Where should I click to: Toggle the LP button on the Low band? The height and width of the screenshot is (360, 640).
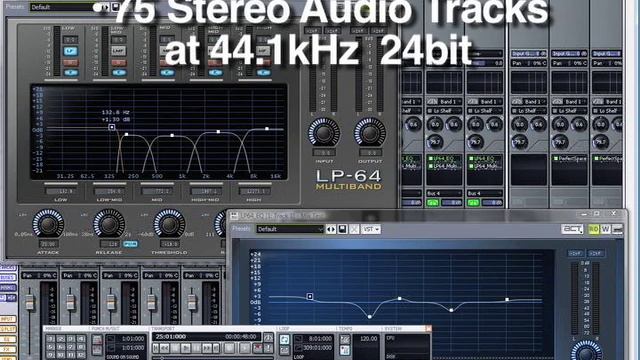(x=71, y=51)
